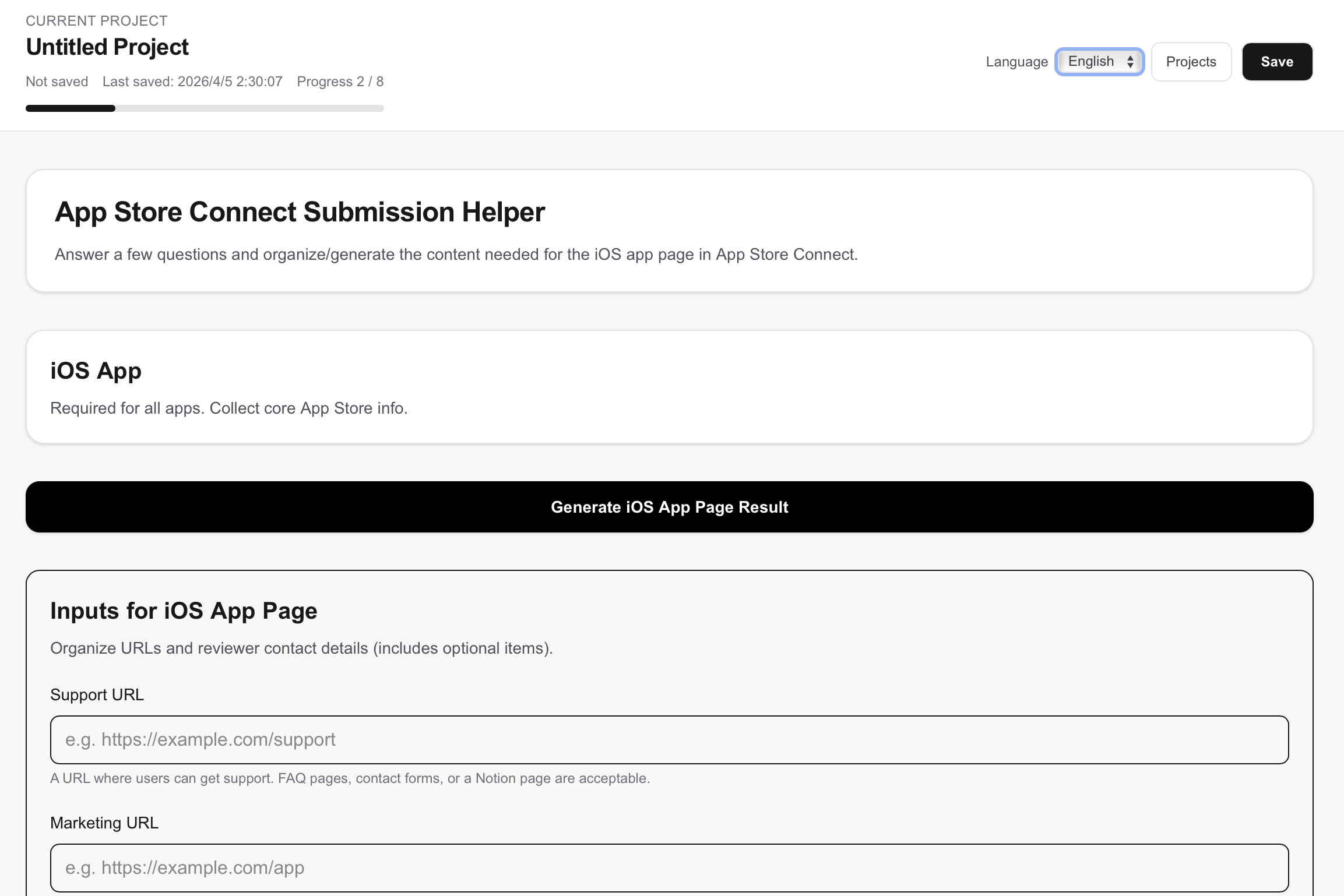
Task: Open the Projects list
Action: [x=1191, y=61]
